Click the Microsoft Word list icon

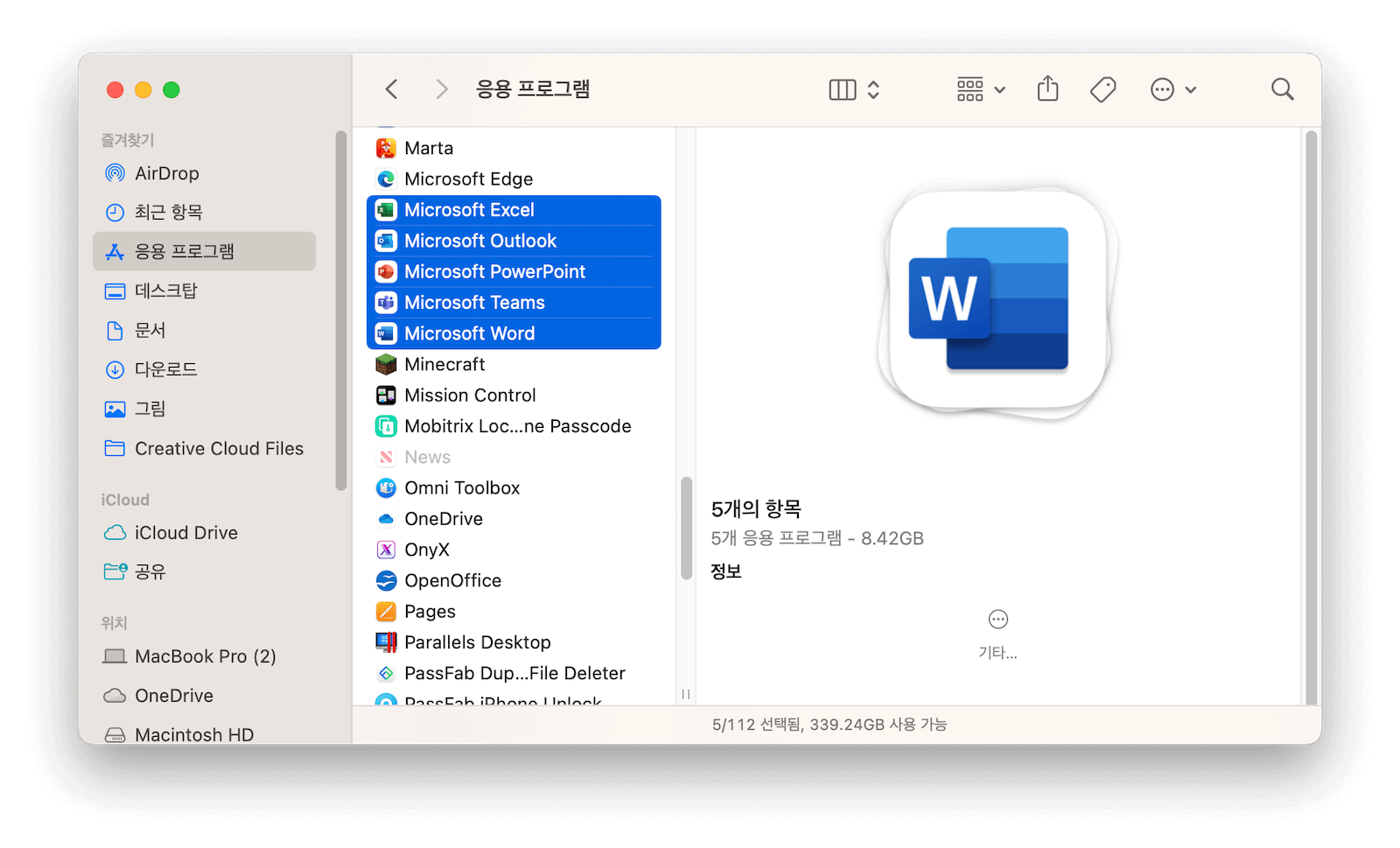pyautogui.click(x=386, y=333)
